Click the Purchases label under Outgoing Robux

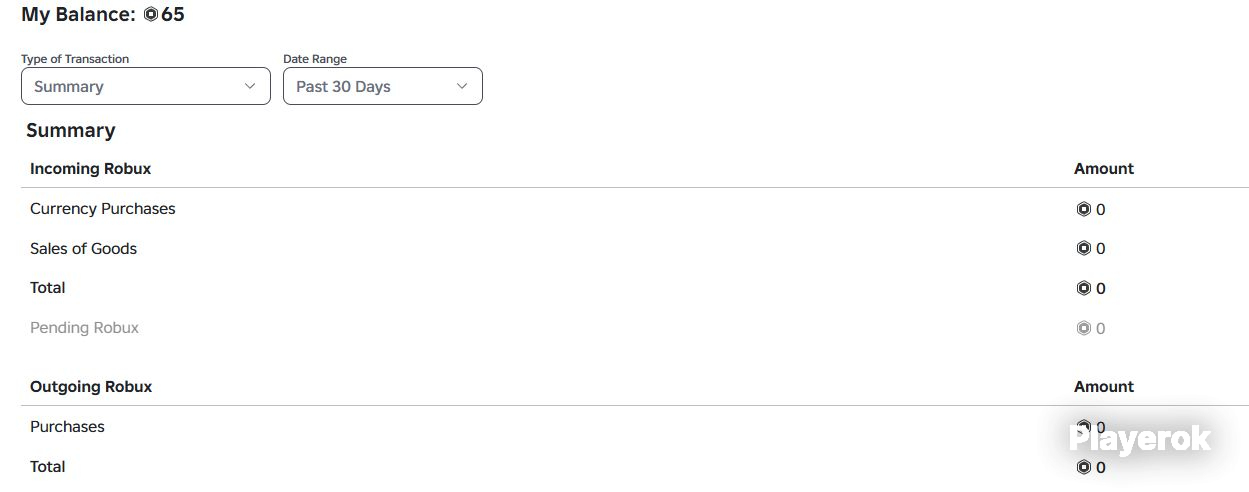pos(67,427)
